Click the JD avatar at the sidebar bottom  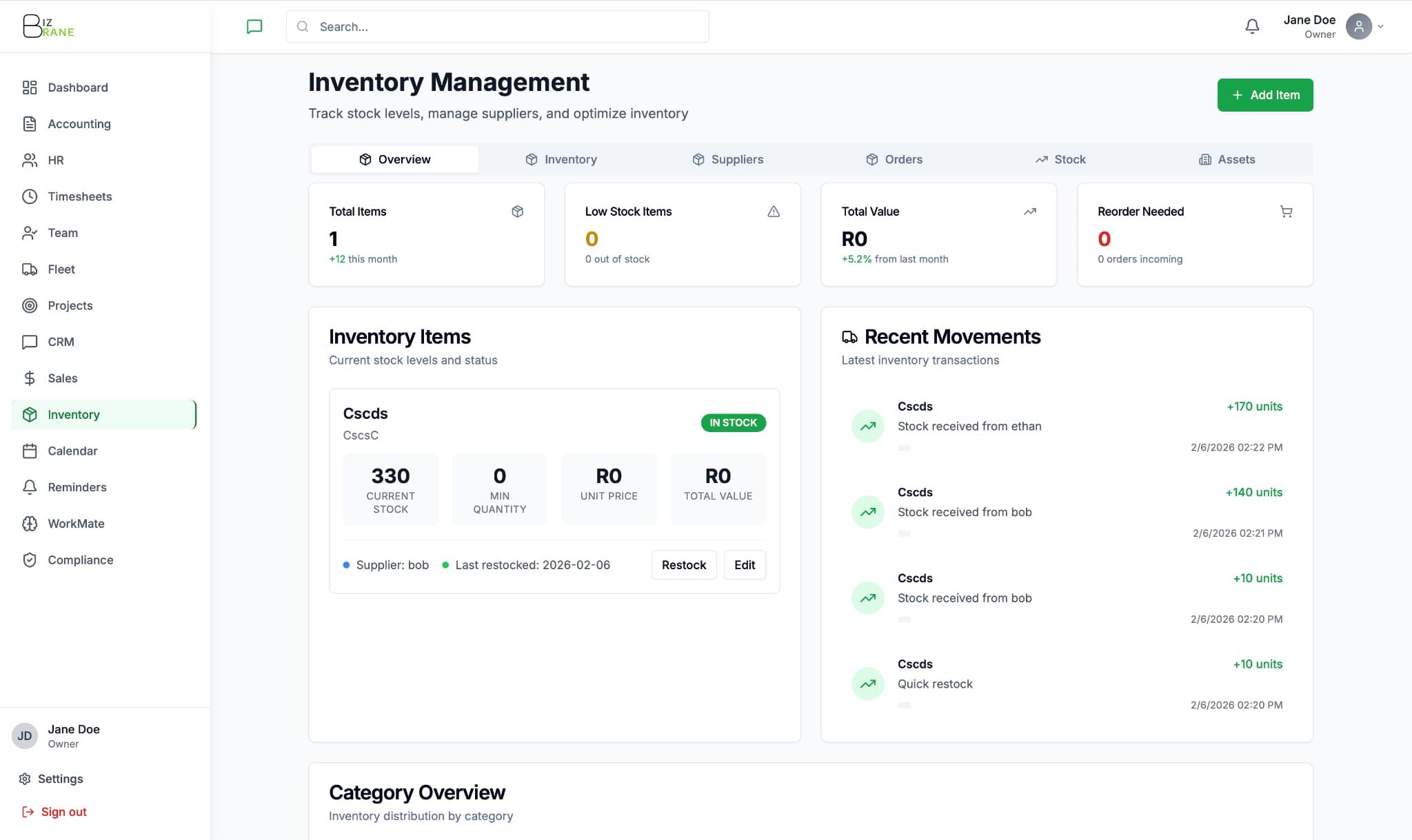click(x=25, y=735)
